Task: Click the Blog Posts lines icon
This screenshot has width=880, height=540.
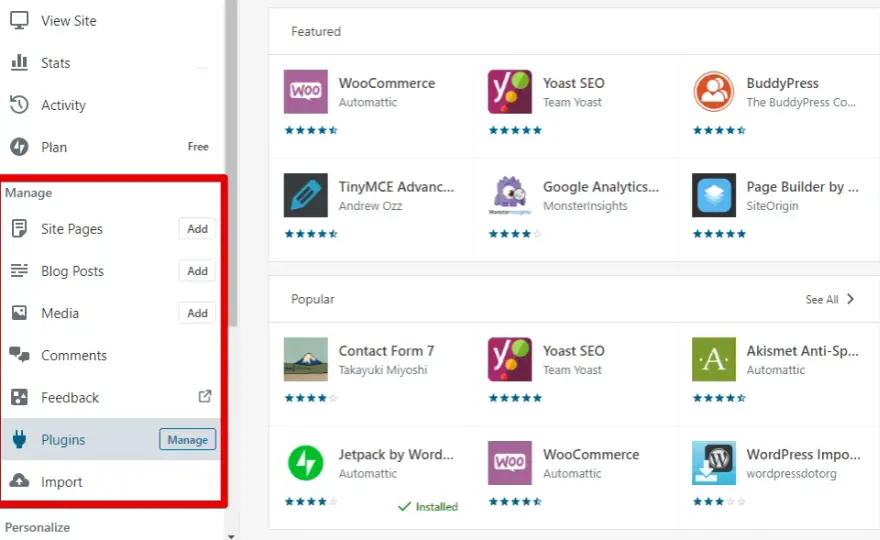Action: pyautogui.click(x=19, y=271)
